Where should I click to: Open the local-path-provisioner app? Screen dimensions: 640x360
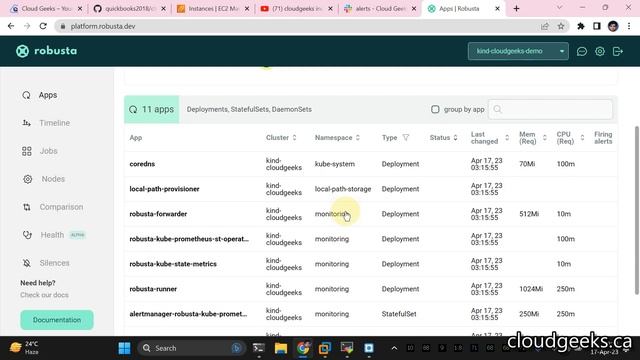[x=164, y=189]
